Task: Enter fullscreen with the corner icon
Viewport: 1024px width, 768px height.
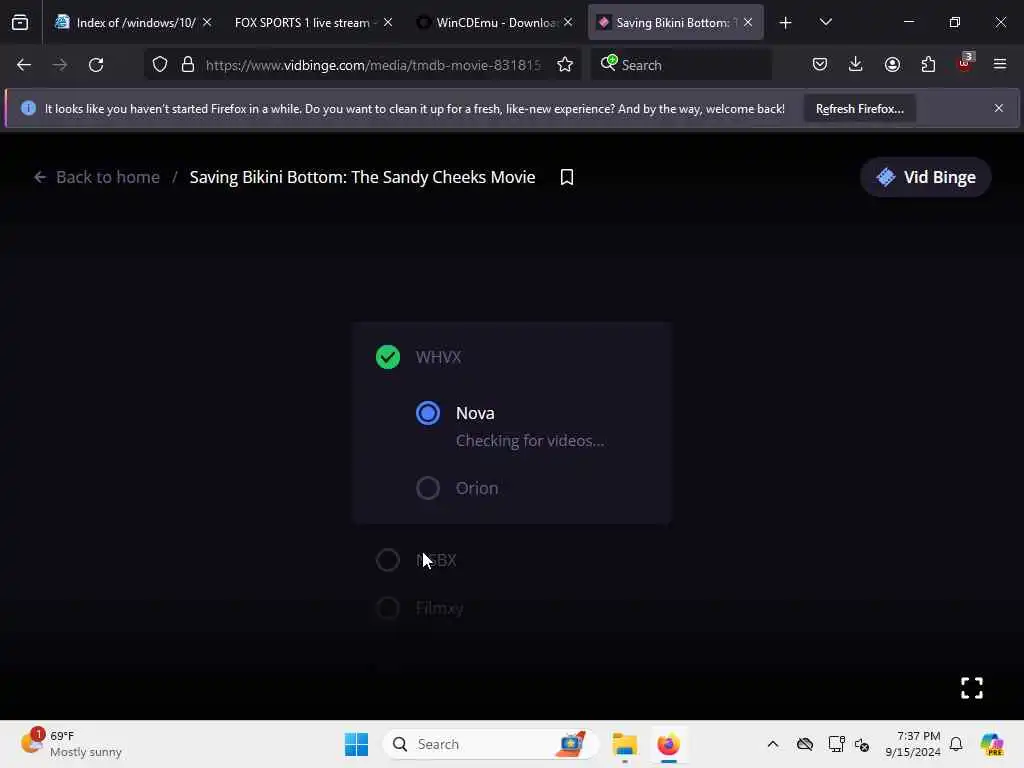Action: pyautogui.click(x=972, y=688)
